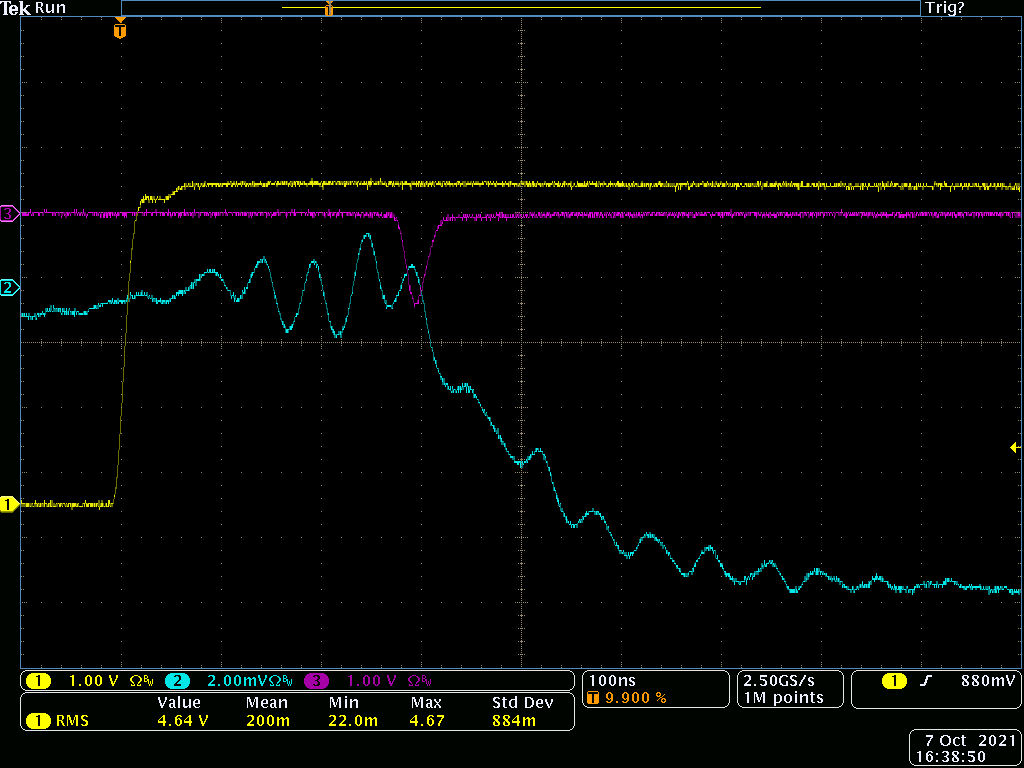1024x768 pixels.
Task: Toggle the channel 2 cyan badge
Action: point(177,681)
